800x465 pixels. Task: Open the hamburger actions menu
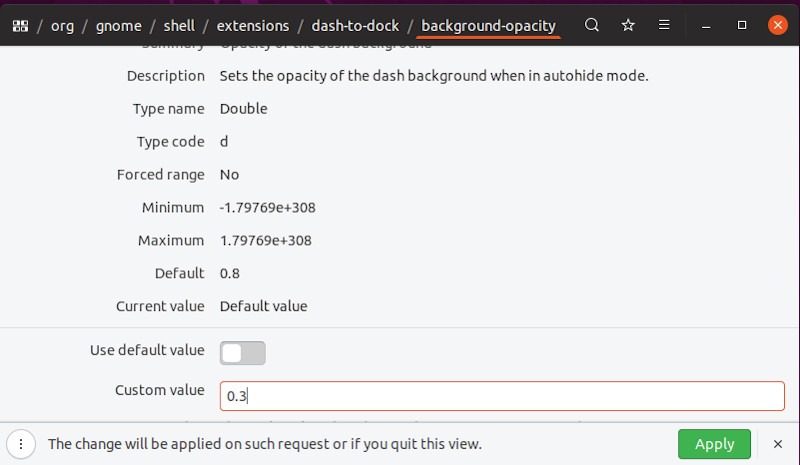pyautogui.click(x=664, y=26)
